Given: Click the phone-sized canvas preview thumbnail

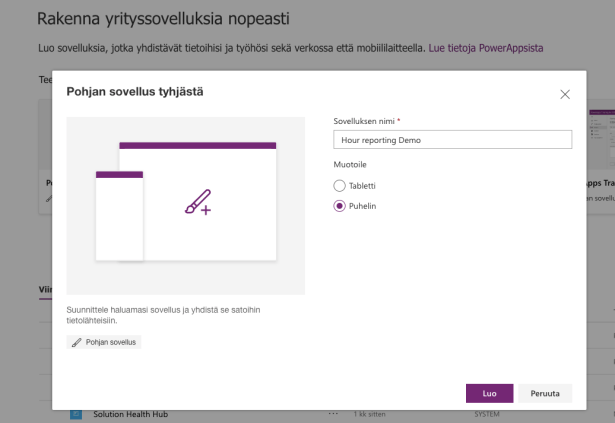Looking at the screenshot, I should (x=119, y=216).
